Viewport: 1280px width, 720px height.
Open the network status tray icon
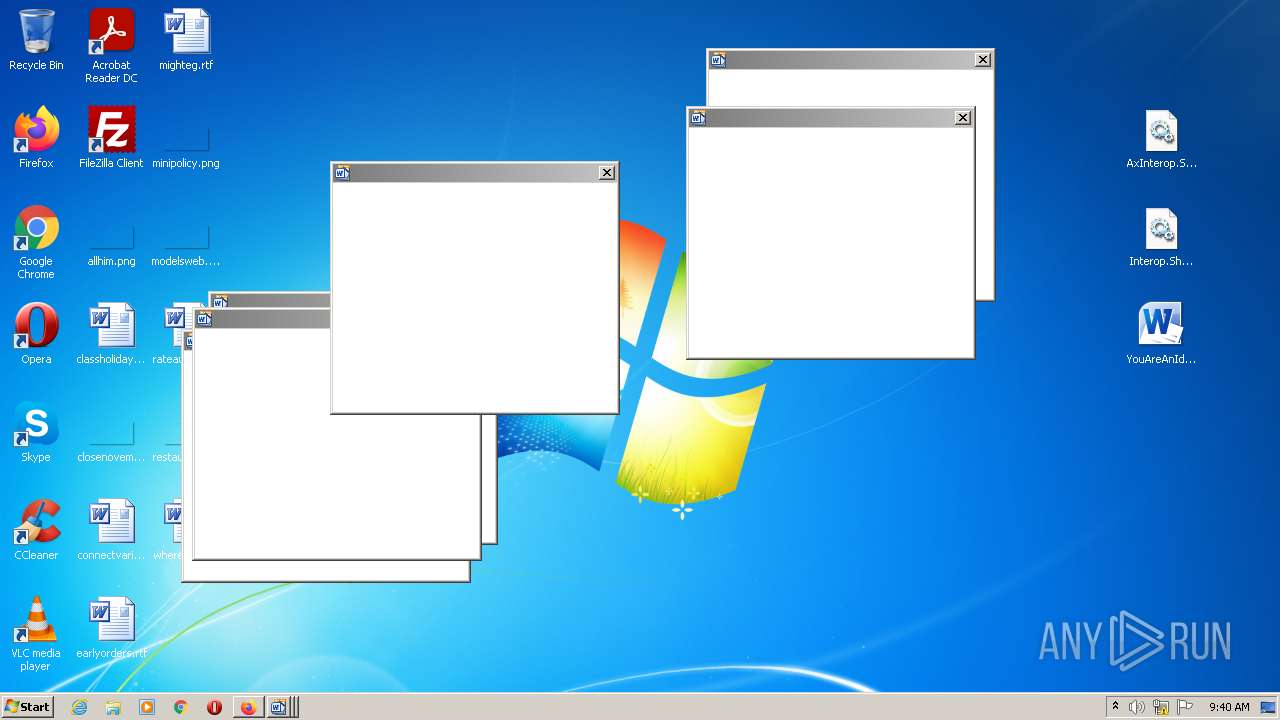tap(1161, 707)
